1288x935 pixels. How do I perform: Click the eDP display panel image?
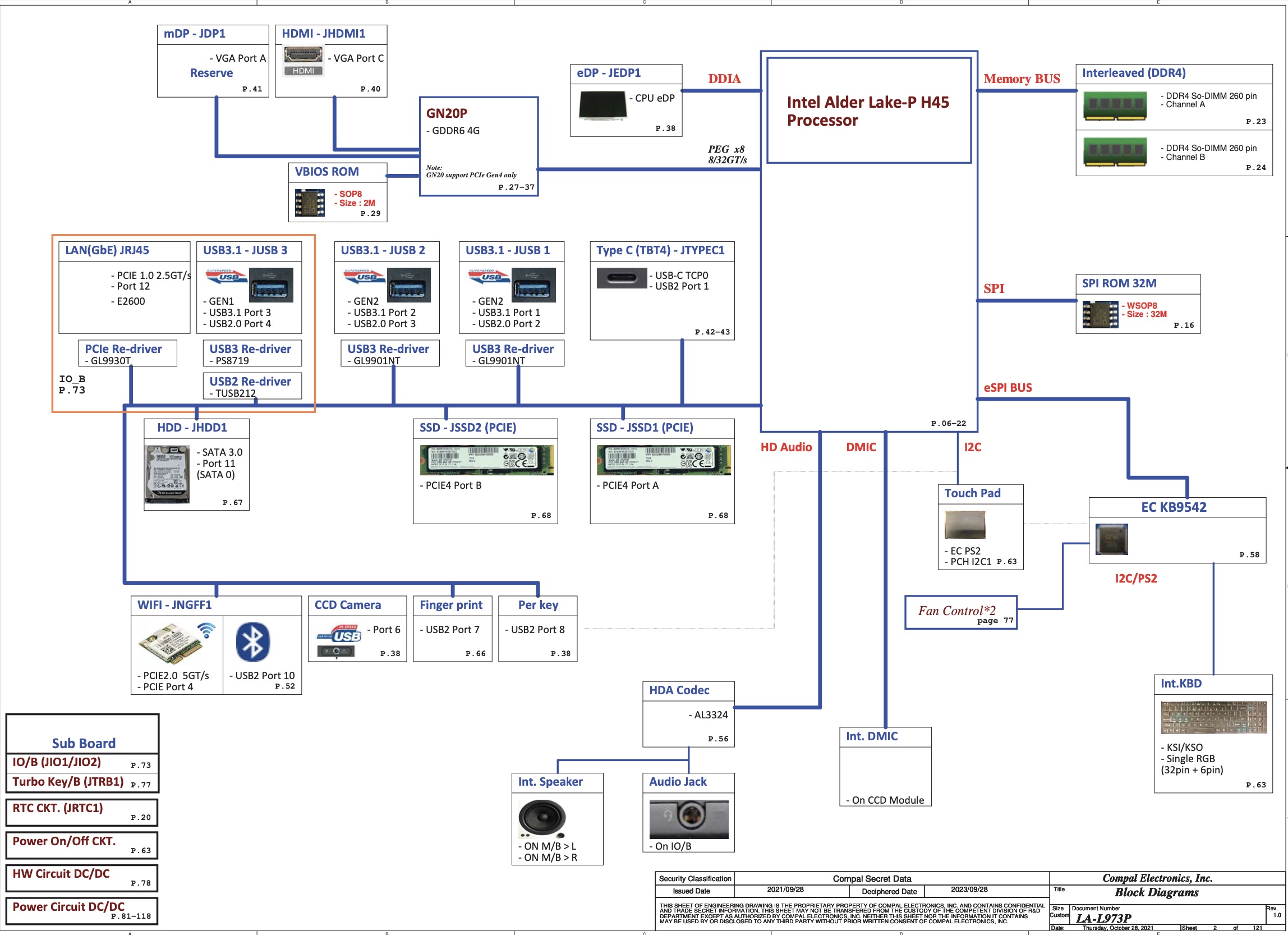click(x=603, y=104)
